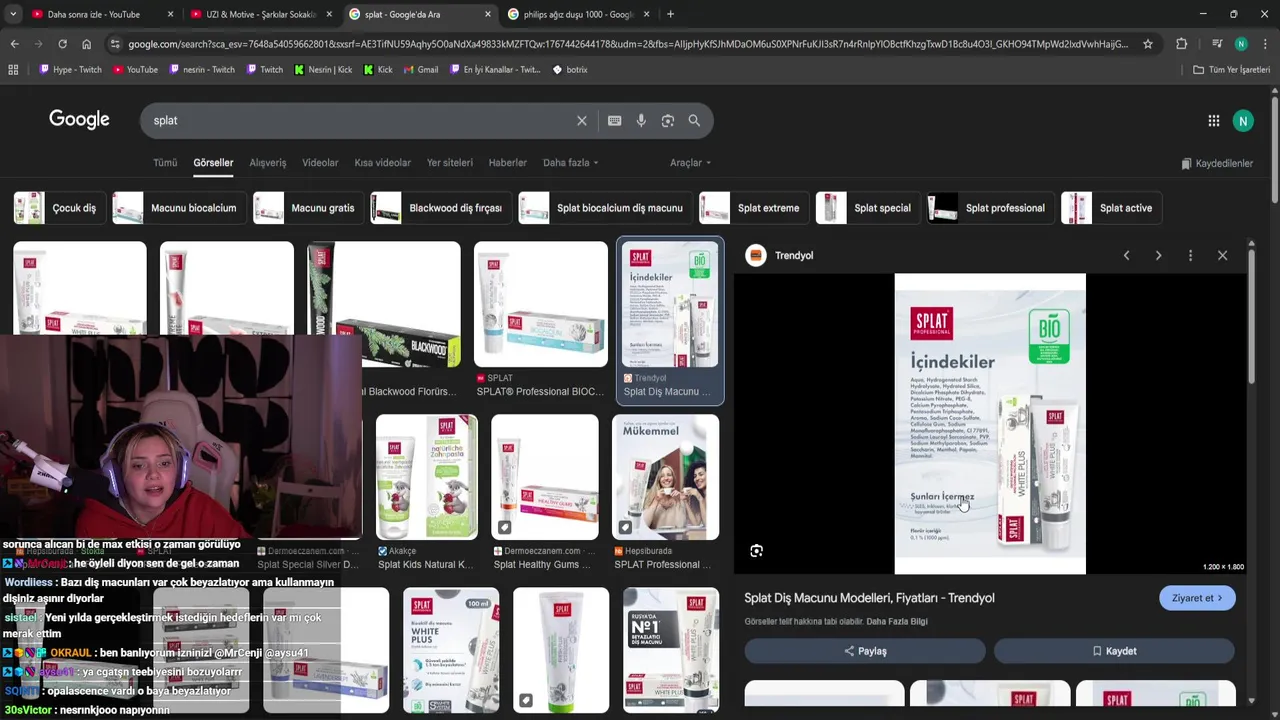This screenshot has width=1280, height=720.
Task: Open the Kısa videolar tab
Action: tap(382, 163)
